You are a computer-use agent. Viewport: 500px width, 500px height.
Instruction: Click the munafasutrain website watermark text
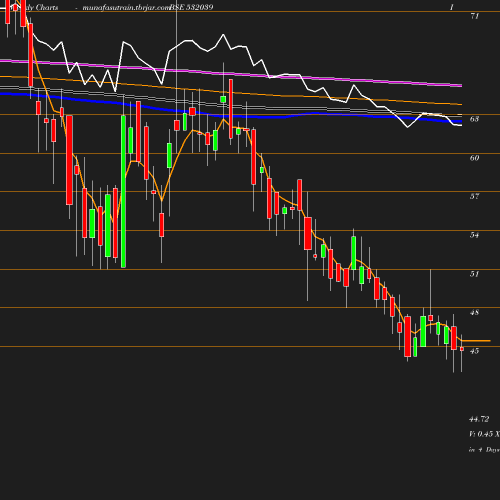coord(126,7)
